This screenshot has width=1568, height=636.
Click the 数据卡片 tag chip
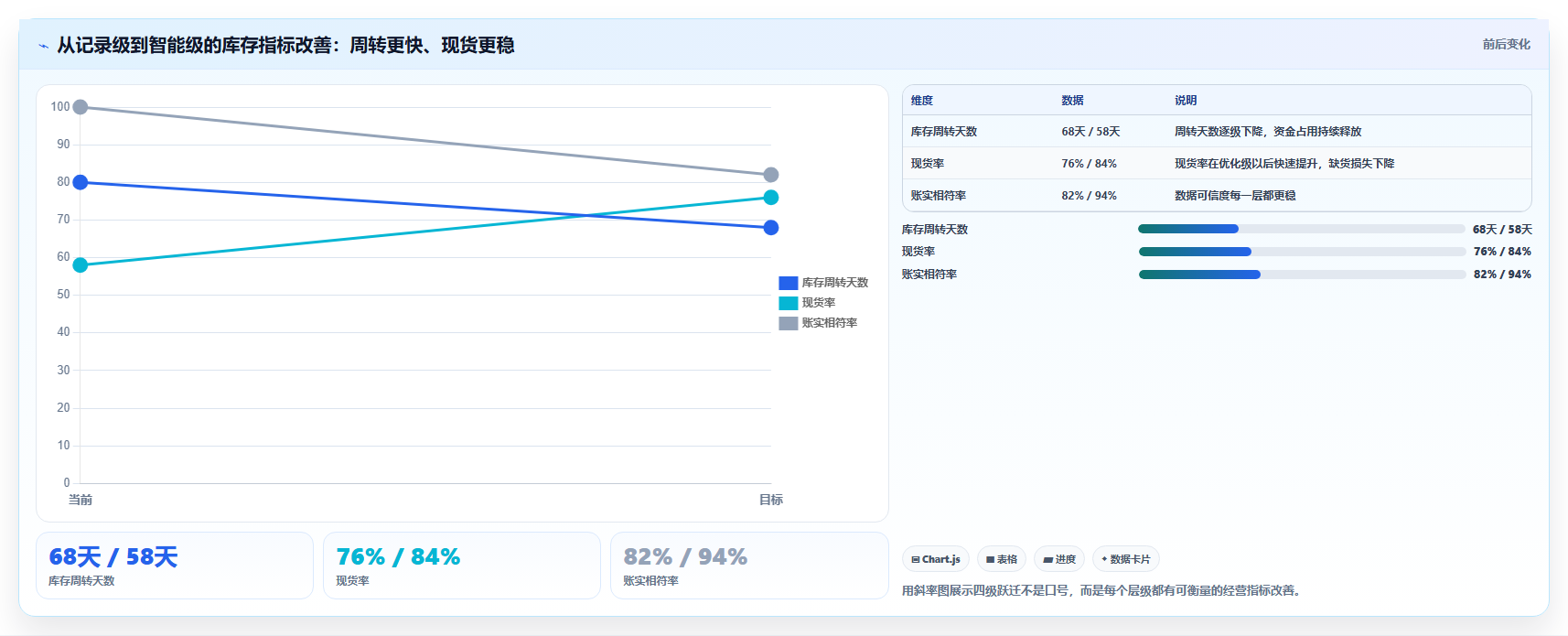(1126, 559)
